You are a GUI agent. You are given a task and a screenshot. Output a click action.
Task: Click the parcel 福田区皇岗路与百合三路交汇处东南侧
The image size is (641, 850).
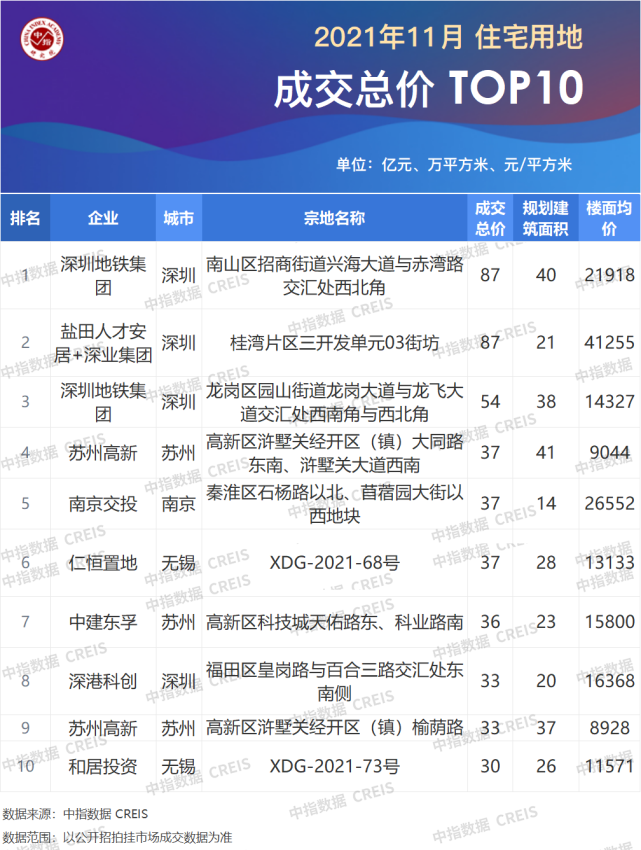pos(334,681)
